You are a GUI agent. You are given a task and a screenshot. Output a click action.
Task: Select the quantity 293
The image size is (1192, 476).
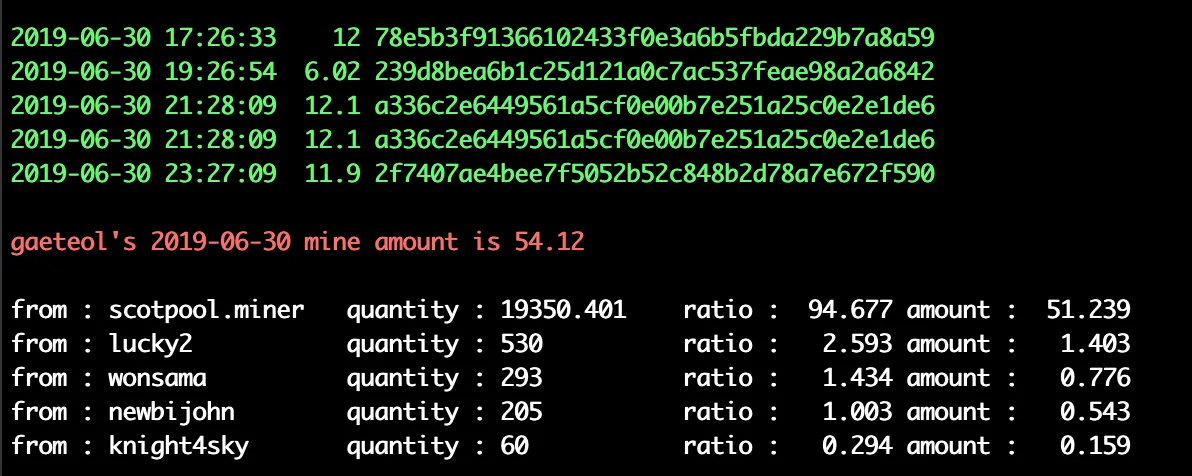[x=522, y=378]
